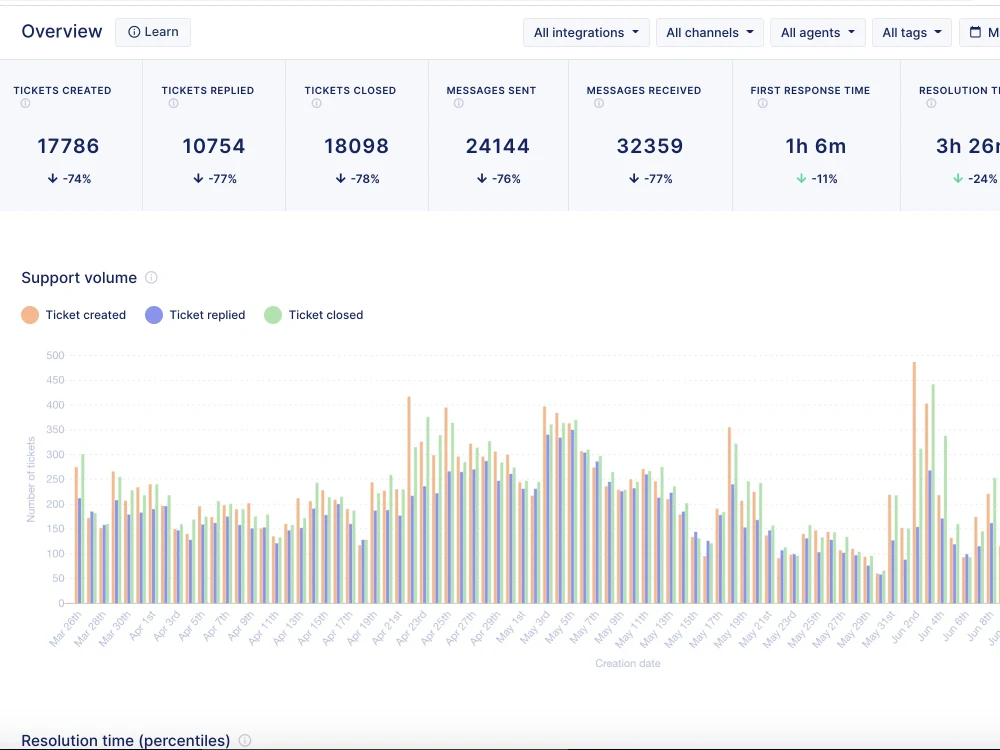Click the Learn button
Screen dimensions: 1000x750
pyautogui.click(x=153, y=32)
